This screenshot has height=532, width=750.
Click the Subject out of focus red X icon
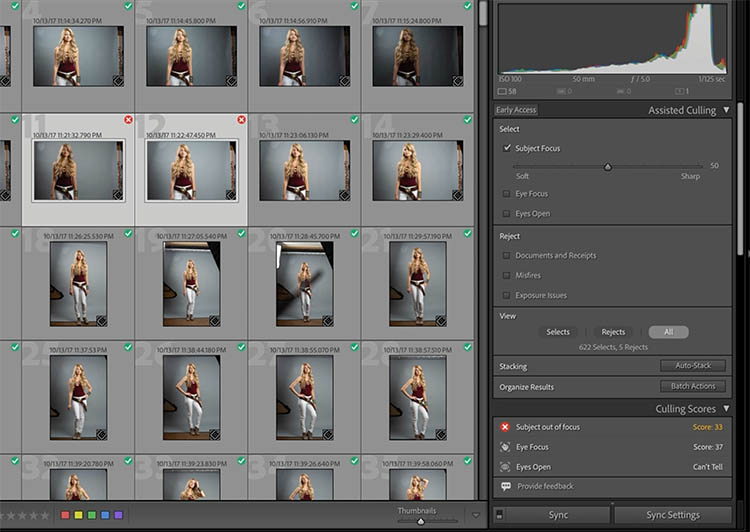[x=506, y=427]
